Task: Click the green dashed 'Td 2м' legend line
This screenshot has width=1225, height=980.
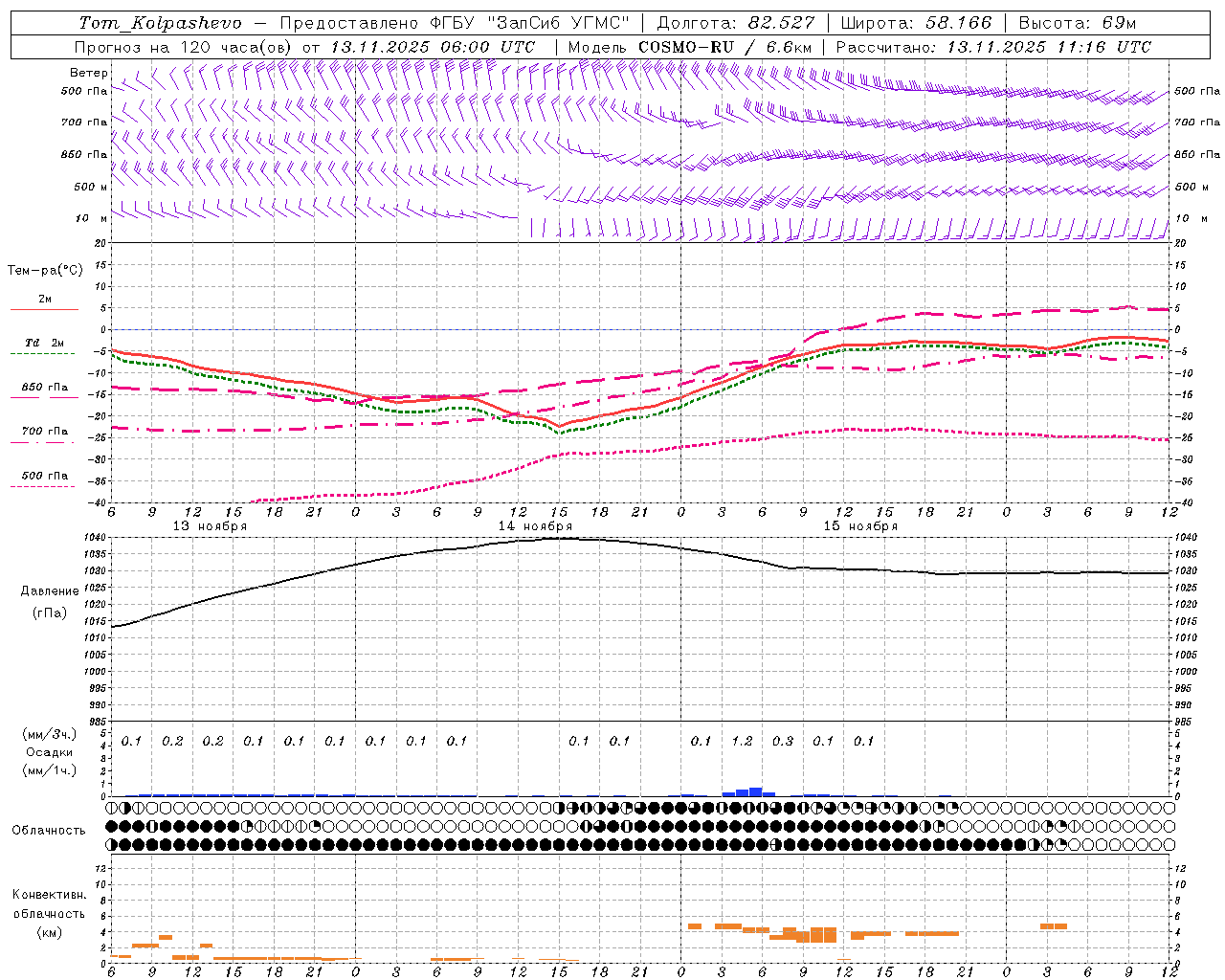Action: pyautogui.click(x=42, y=354)
